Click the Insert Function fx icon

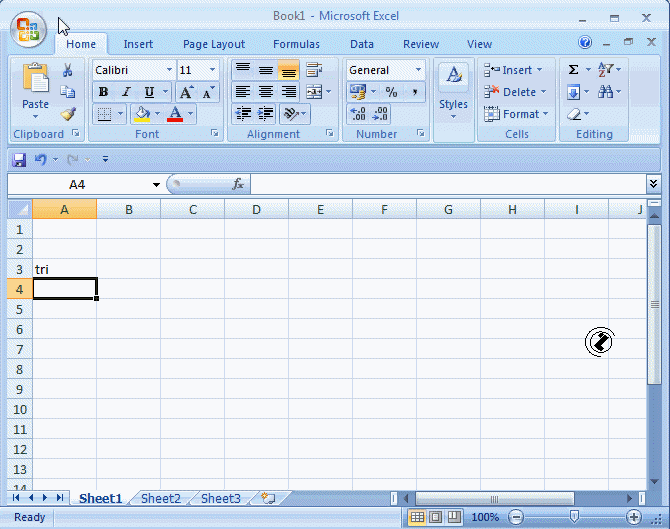click(238, 184)
